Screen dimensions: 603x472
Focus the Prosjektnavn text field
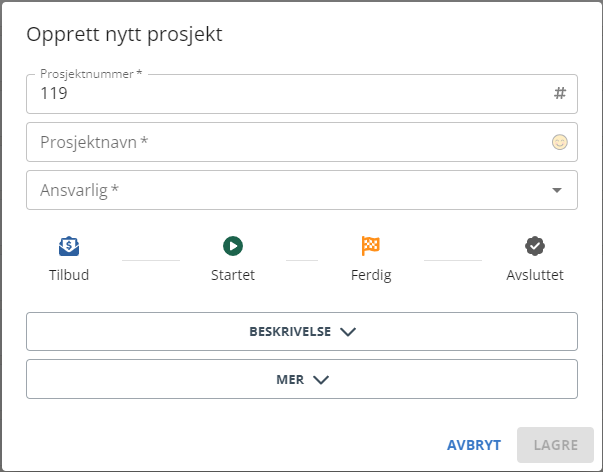coord(302,142)
